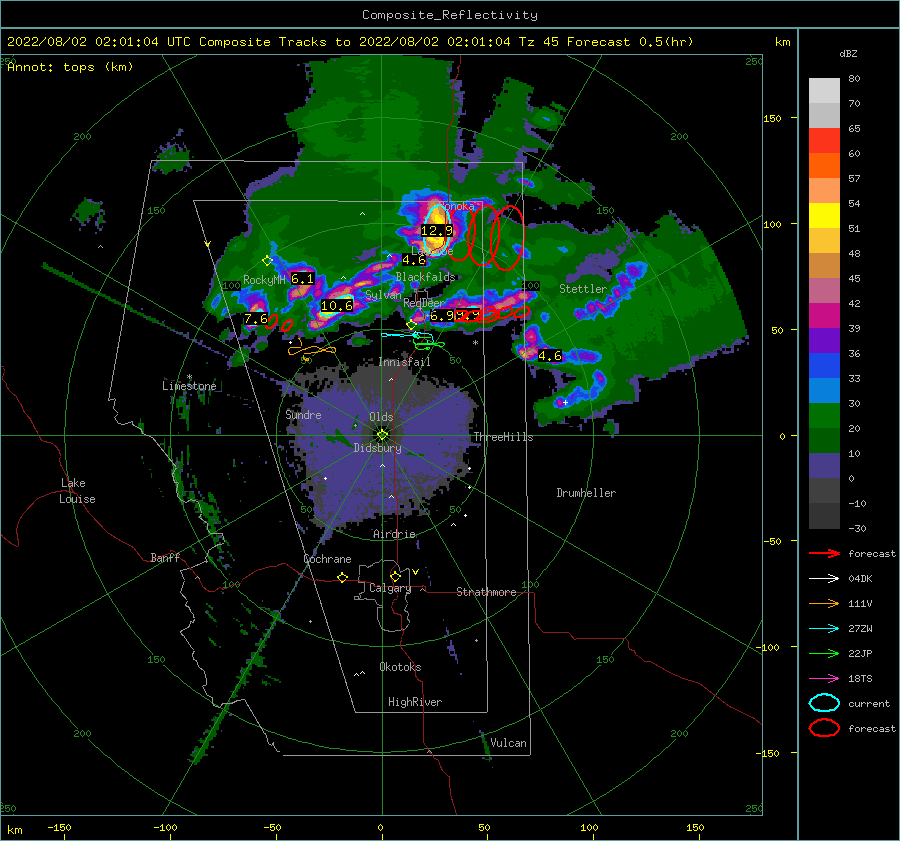Viewport: 900px width, 841px height.
Task: Click the Okotoks town label
Action: [400, 667]
